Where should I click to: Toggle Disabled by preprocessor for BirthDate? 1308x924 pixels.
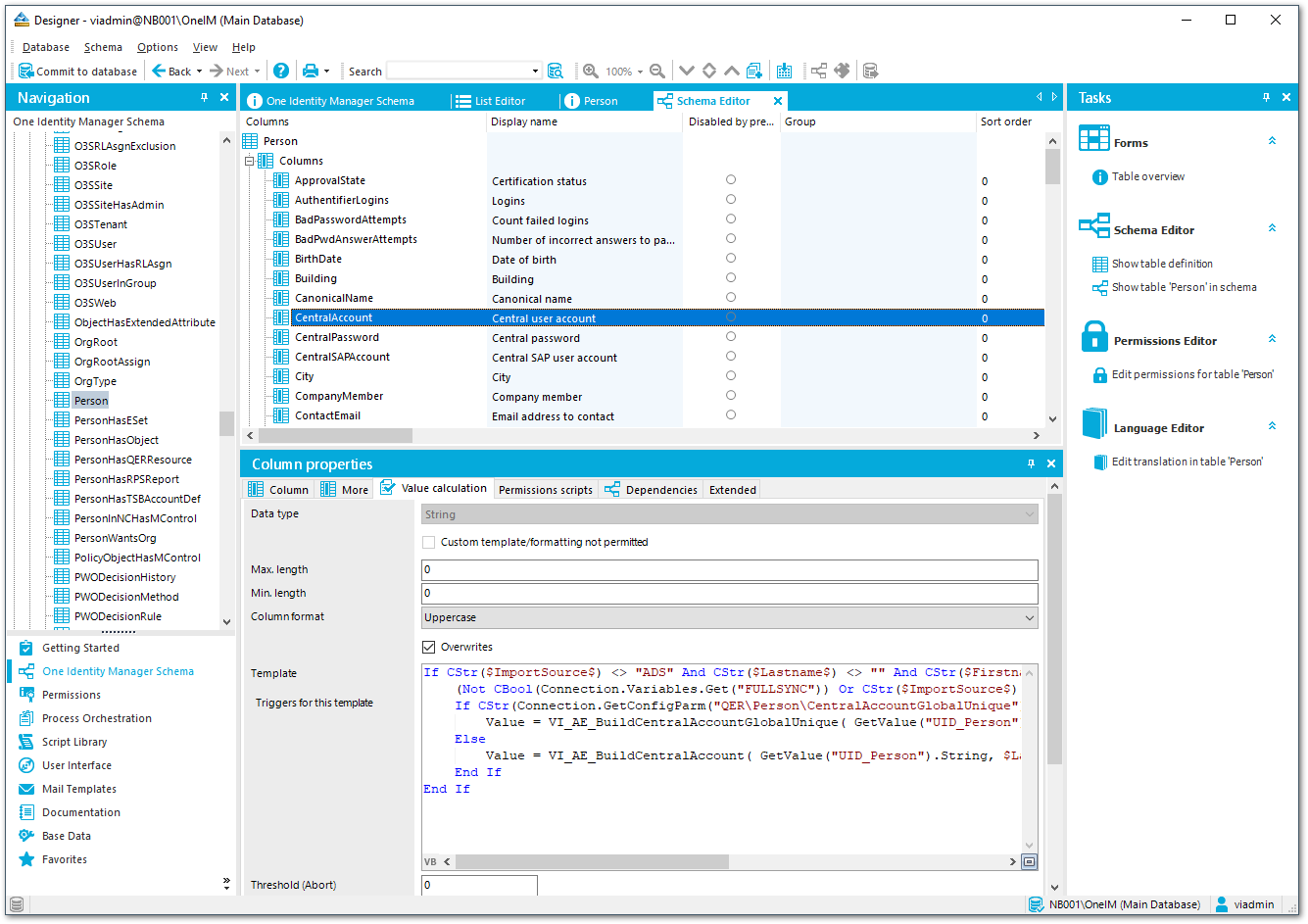click(x=731, y=259)
